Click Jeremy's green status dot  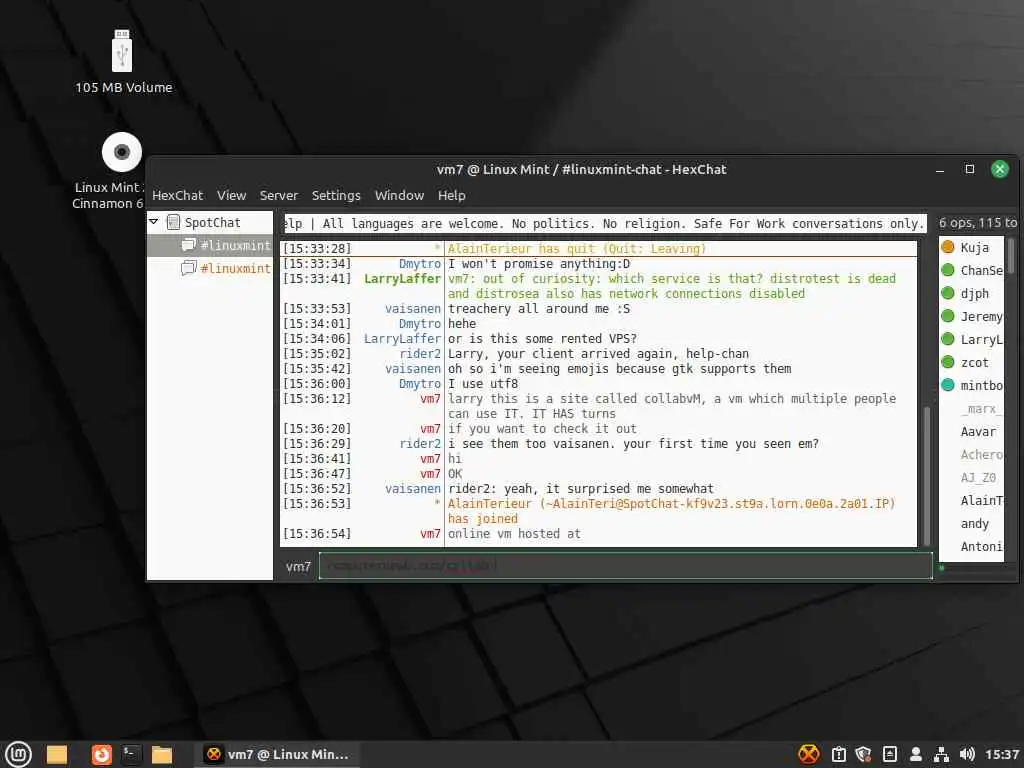pos(948,316)
